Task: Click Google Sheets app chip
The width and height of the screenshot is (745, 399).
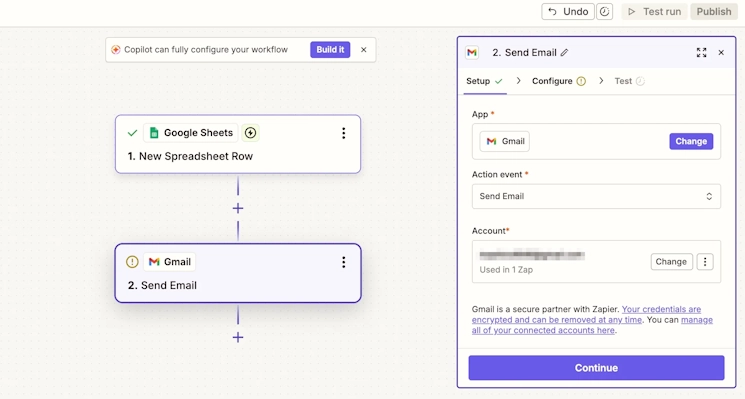Action: point(191,133)
